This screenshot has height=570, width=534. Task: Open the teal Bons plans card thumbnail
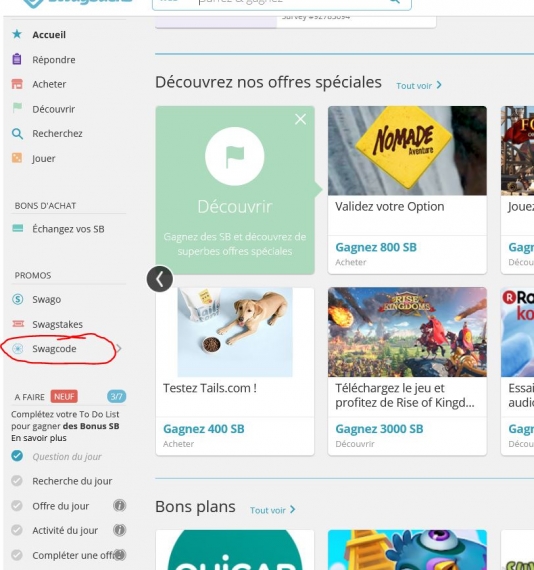tap(235, 550)
